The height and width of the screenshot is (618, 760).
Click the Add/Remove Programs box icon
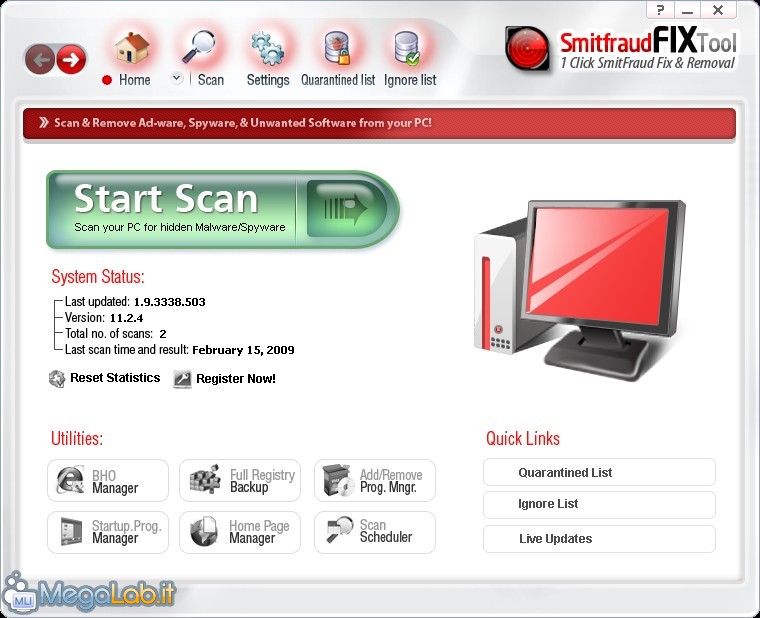pos(339,480)
